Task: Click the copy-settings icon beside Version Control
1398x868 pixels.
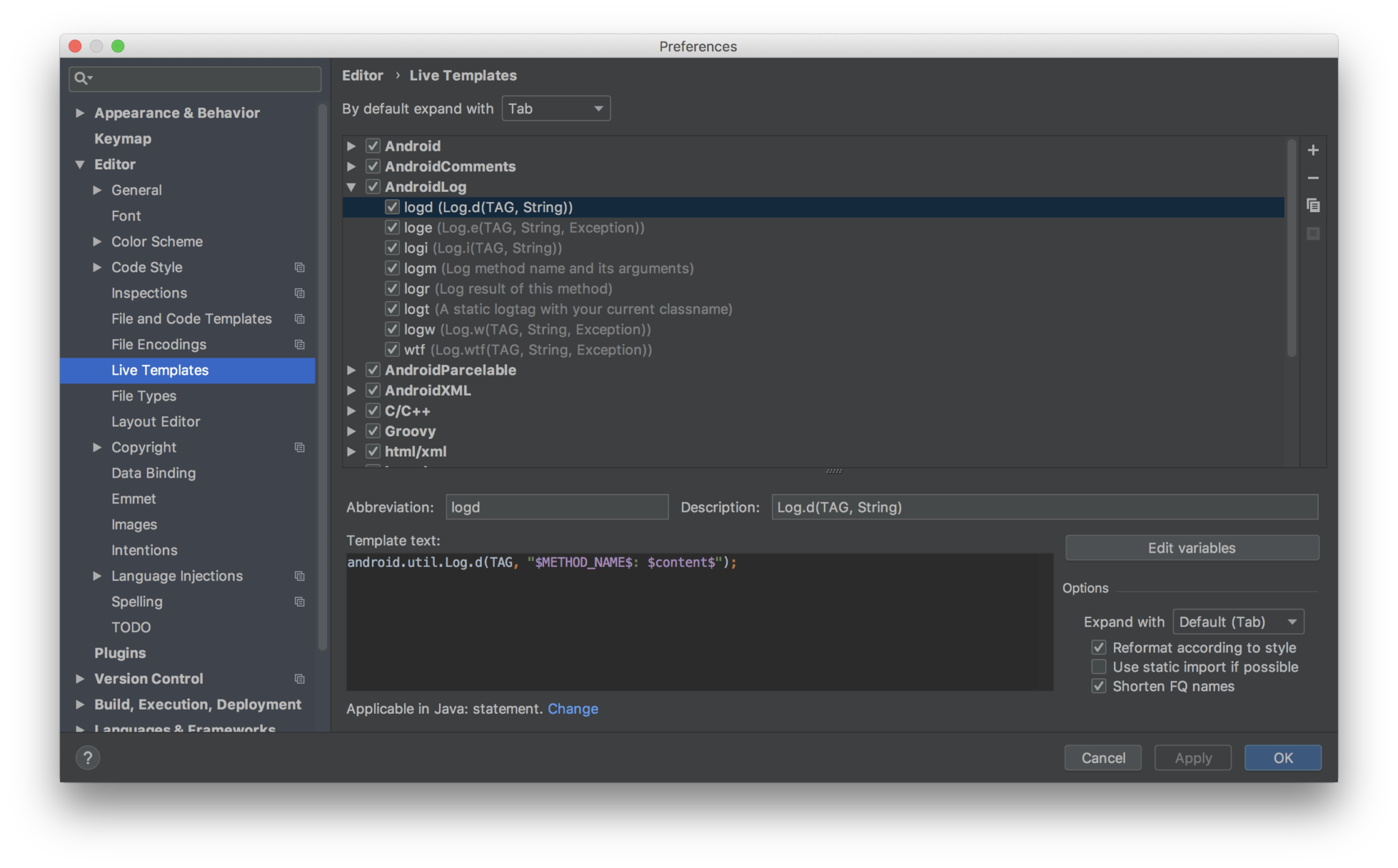Action: click(x=300, y=678)
